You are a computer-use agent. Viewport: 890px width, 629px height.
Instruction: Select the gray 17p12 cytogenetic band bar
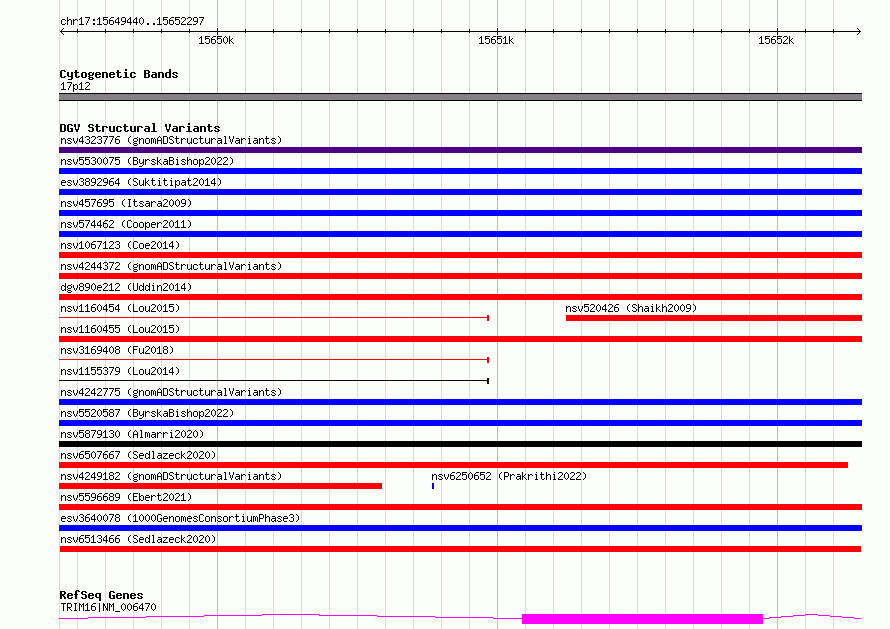[460, 97]
